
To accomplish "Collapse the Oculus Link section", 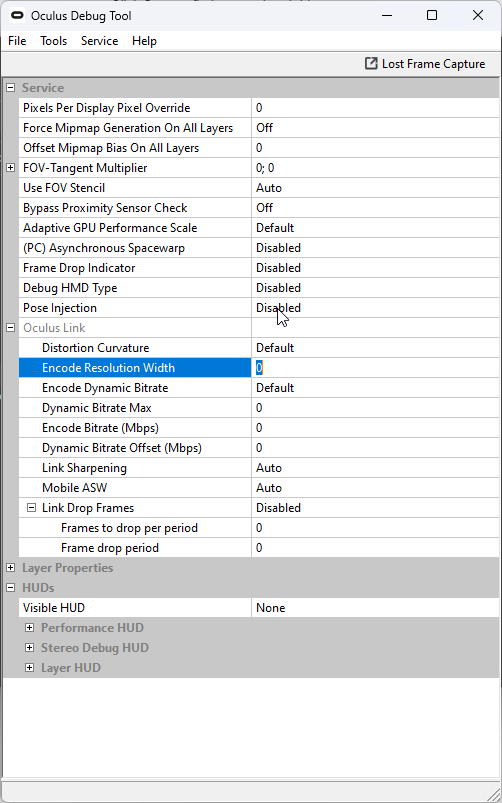I will [11, 328].
